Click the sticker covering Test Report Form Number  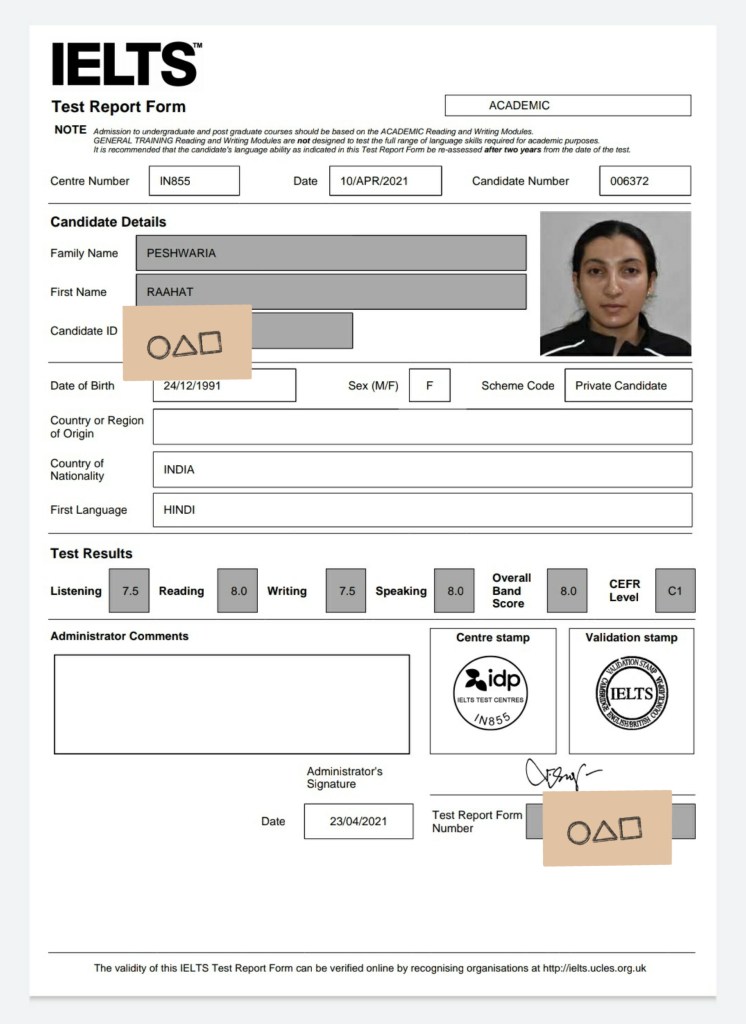607,828
